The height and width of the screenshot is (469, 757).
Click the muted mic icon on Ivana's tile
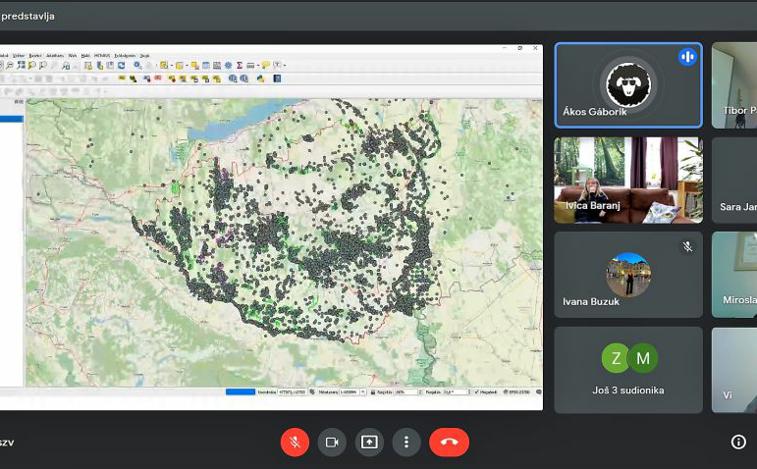[x=687, y=246]
